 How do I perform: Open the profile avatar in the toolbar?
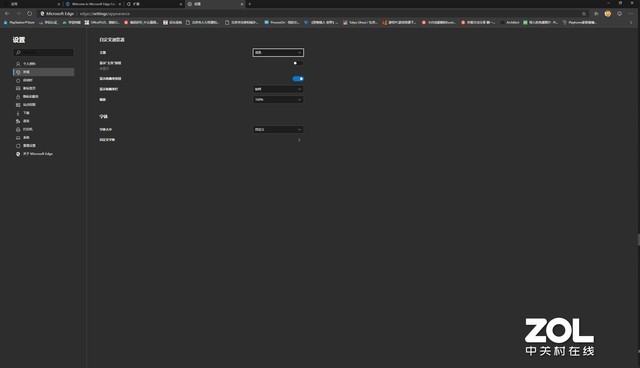coord(608,13)
